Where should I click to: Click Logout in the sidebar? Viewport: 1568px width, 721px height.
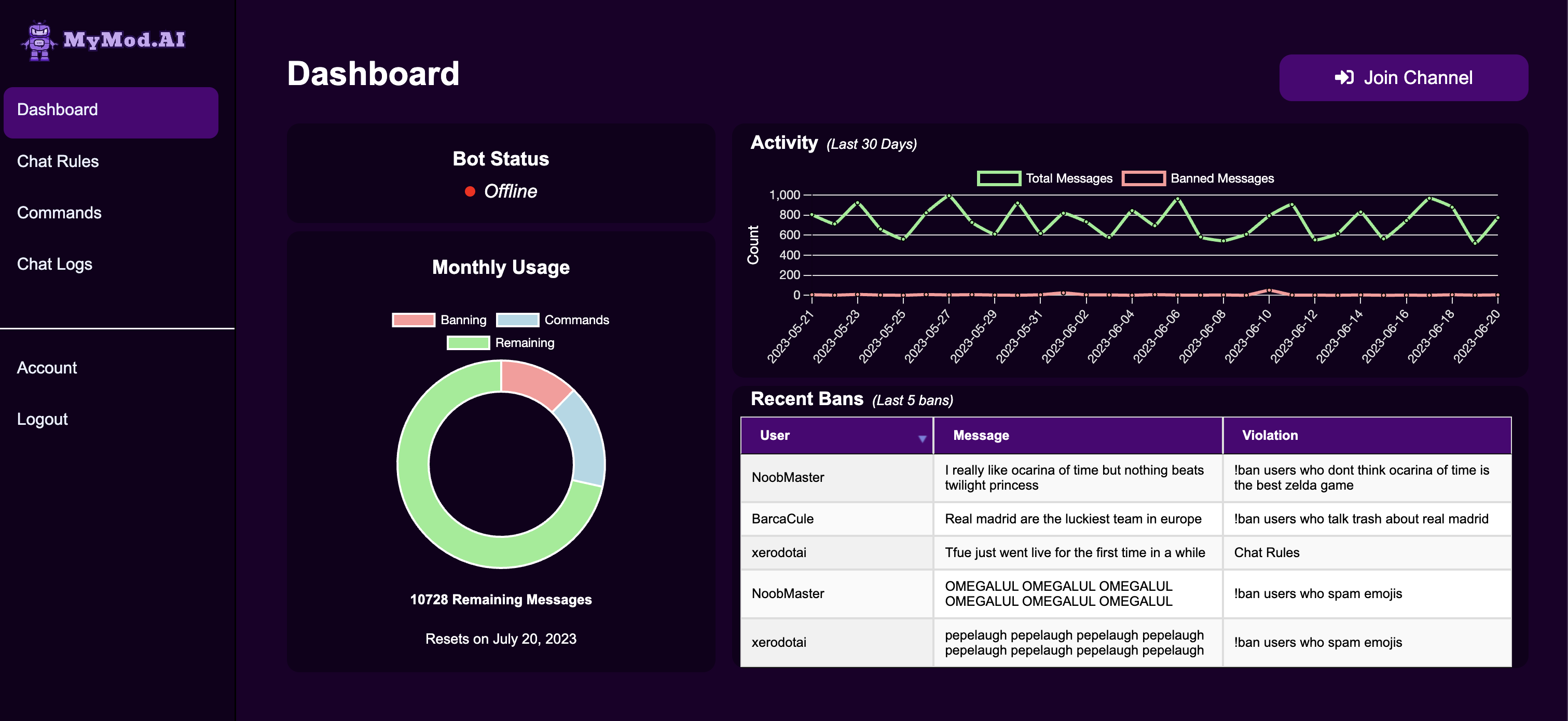click(42, 419)
